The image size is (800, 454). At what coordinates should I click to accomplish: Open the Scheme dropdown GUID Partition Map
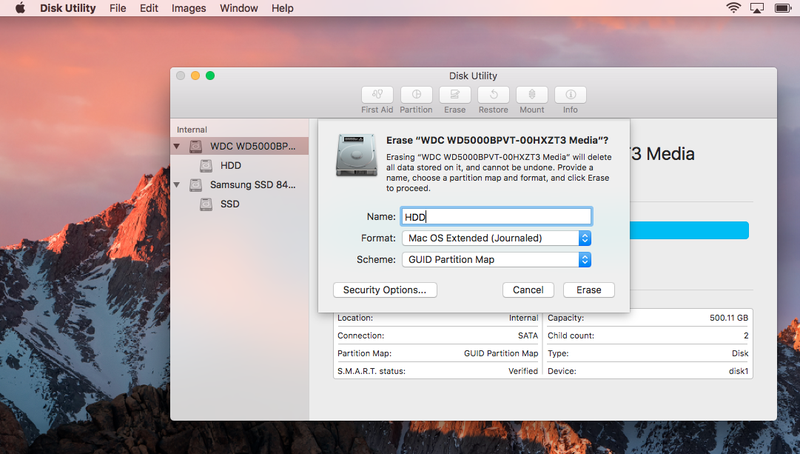click(x=496, y=260)
